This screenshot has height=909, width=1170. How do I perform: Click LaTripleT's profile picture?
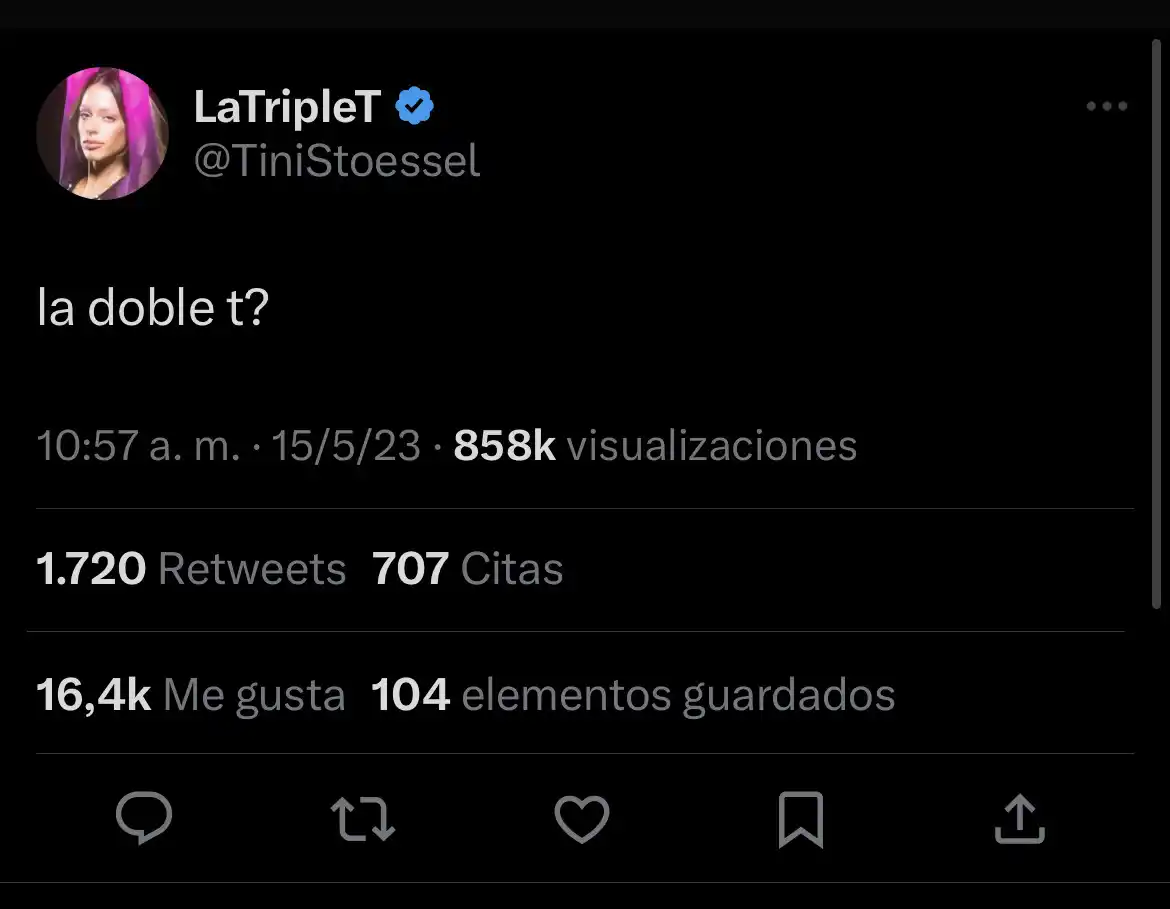(x=103, y=133)
